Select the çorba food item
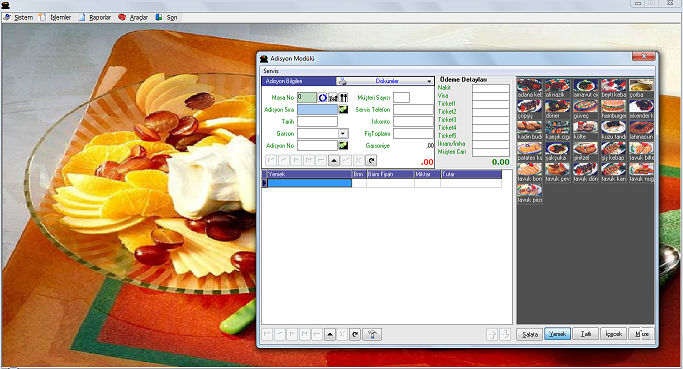This screenshot has width=683, height=369. tap(641, 88)
